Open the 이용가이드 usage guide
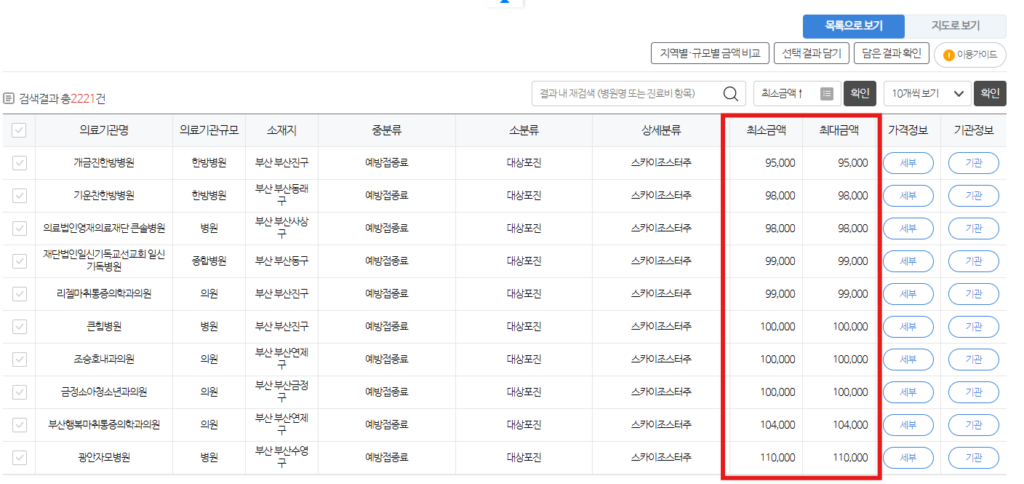This screenshot has height=484, width=1024. click(970, 56)
